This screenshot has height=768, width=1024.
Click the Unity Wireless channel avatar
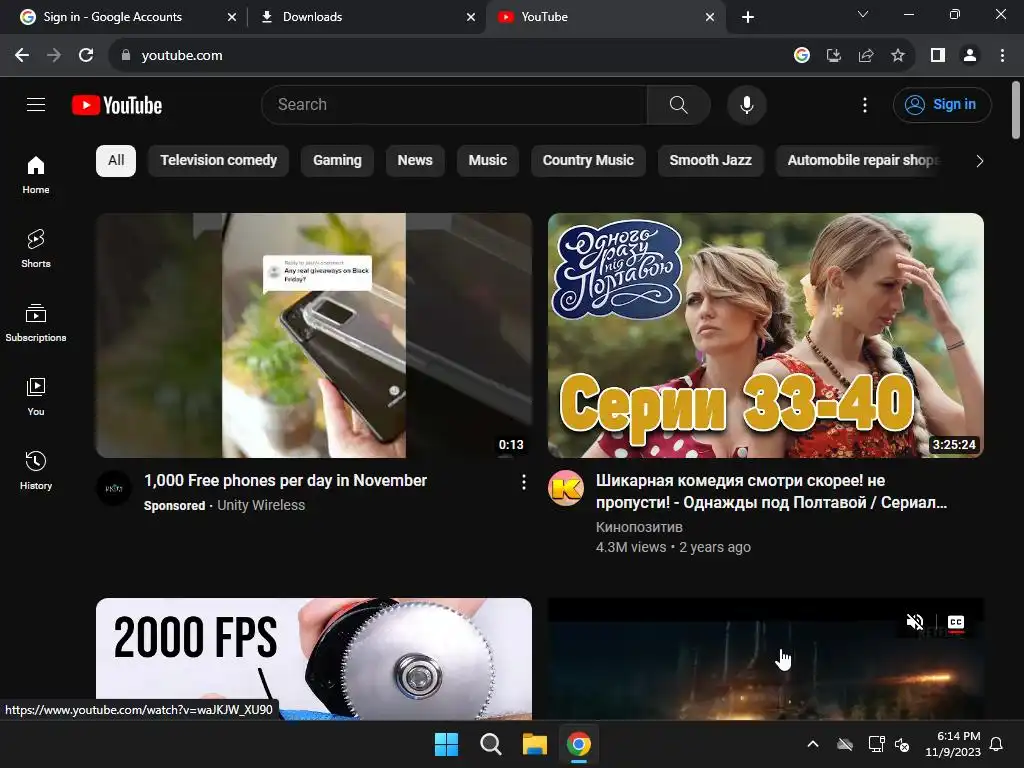114,488
